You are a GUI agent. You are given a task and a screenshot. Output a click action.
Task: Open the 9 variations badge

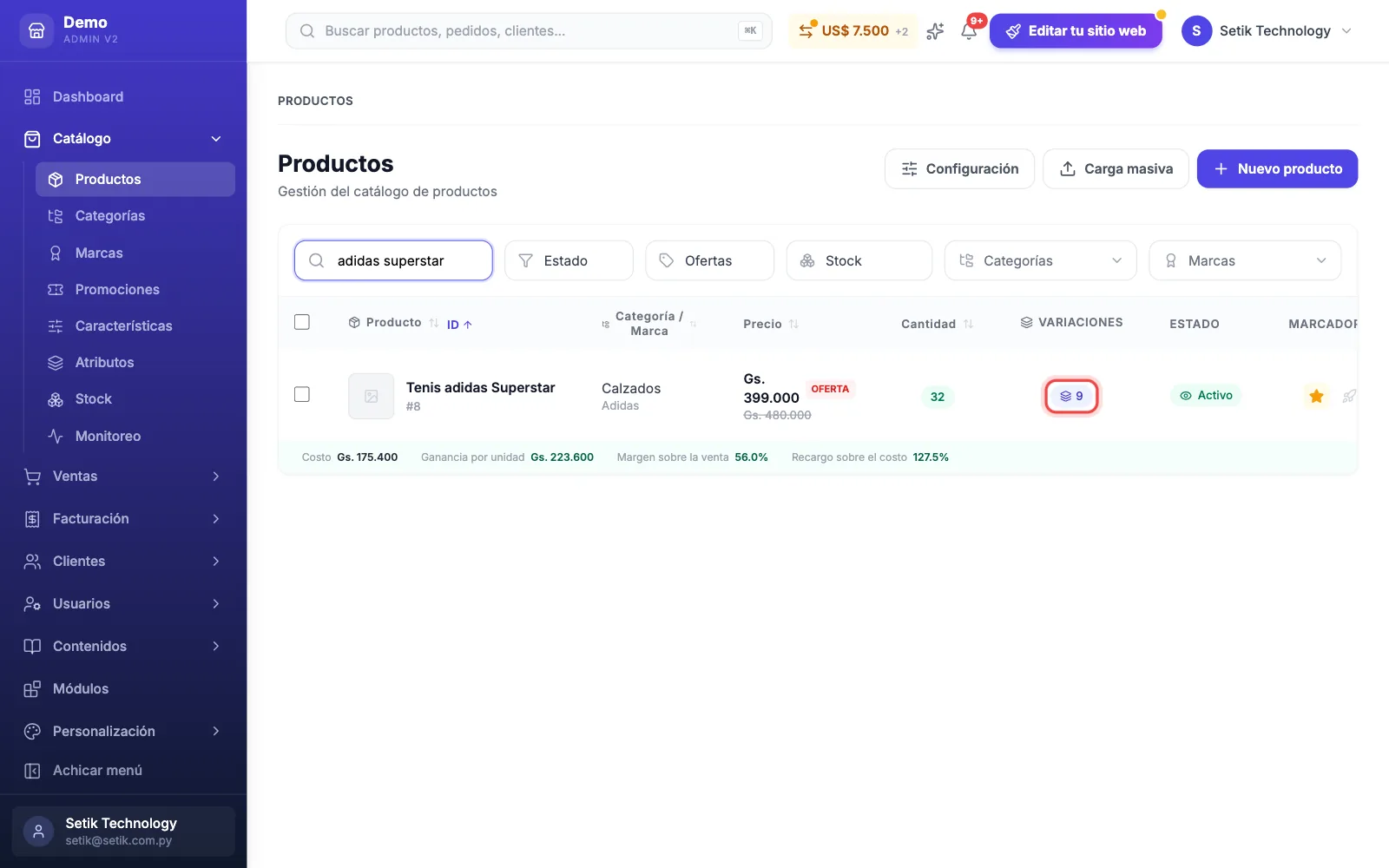tap(1071, 396)
